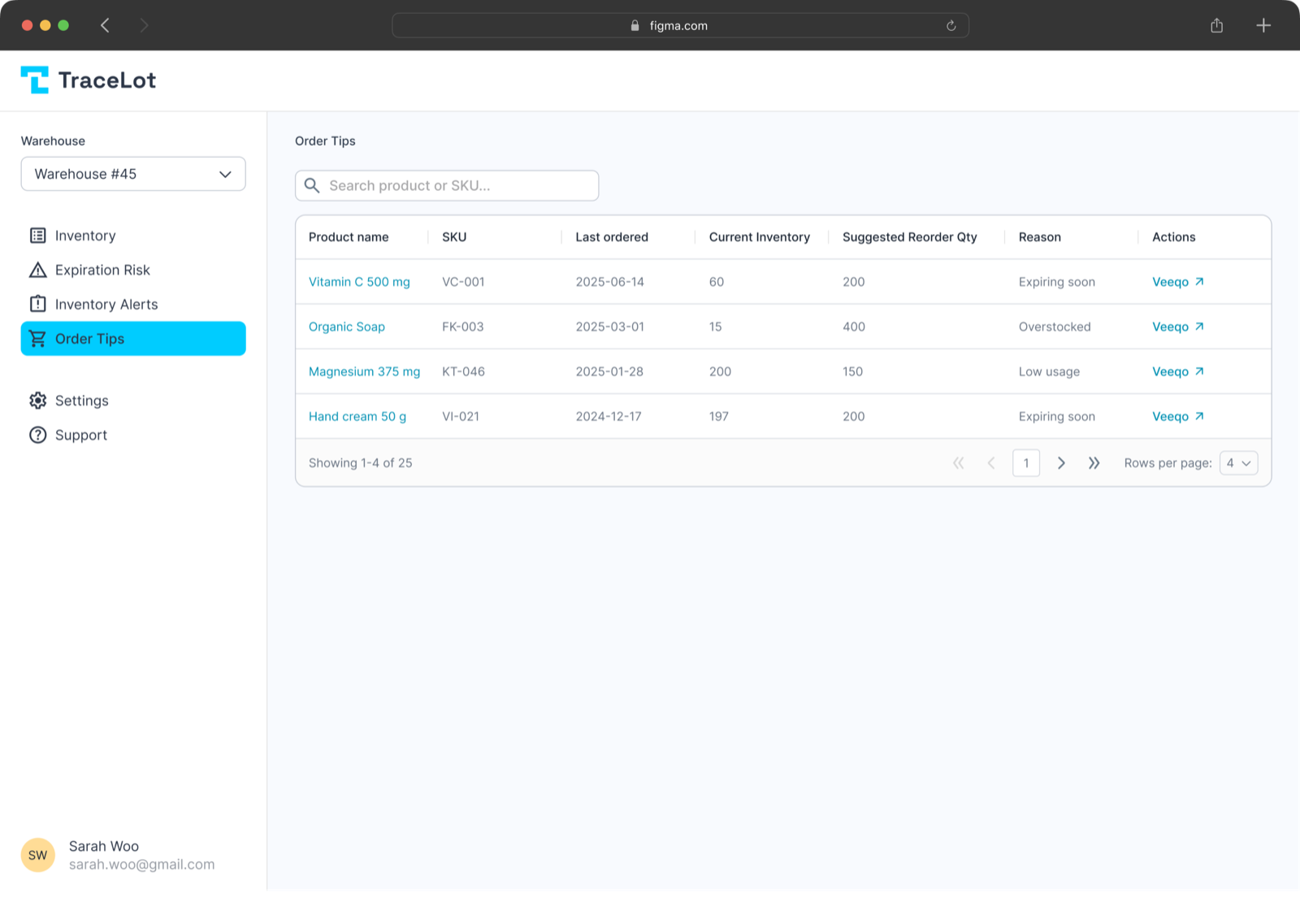
Task: Expand the warehouse dropdown chevron
Action: (x=225, y=173)
